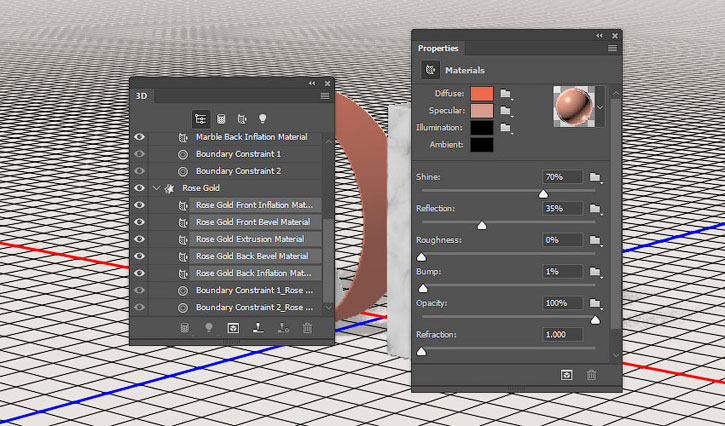Click the constraint icon beside ground plane button
Viewport: 725px width, 426px height.
coord(283,328)
